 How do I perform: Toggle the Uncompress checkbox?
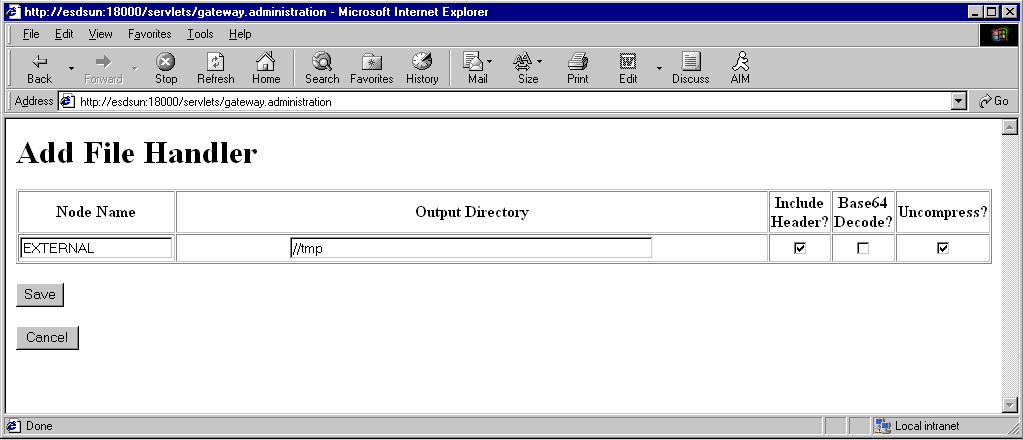[943, 248]
